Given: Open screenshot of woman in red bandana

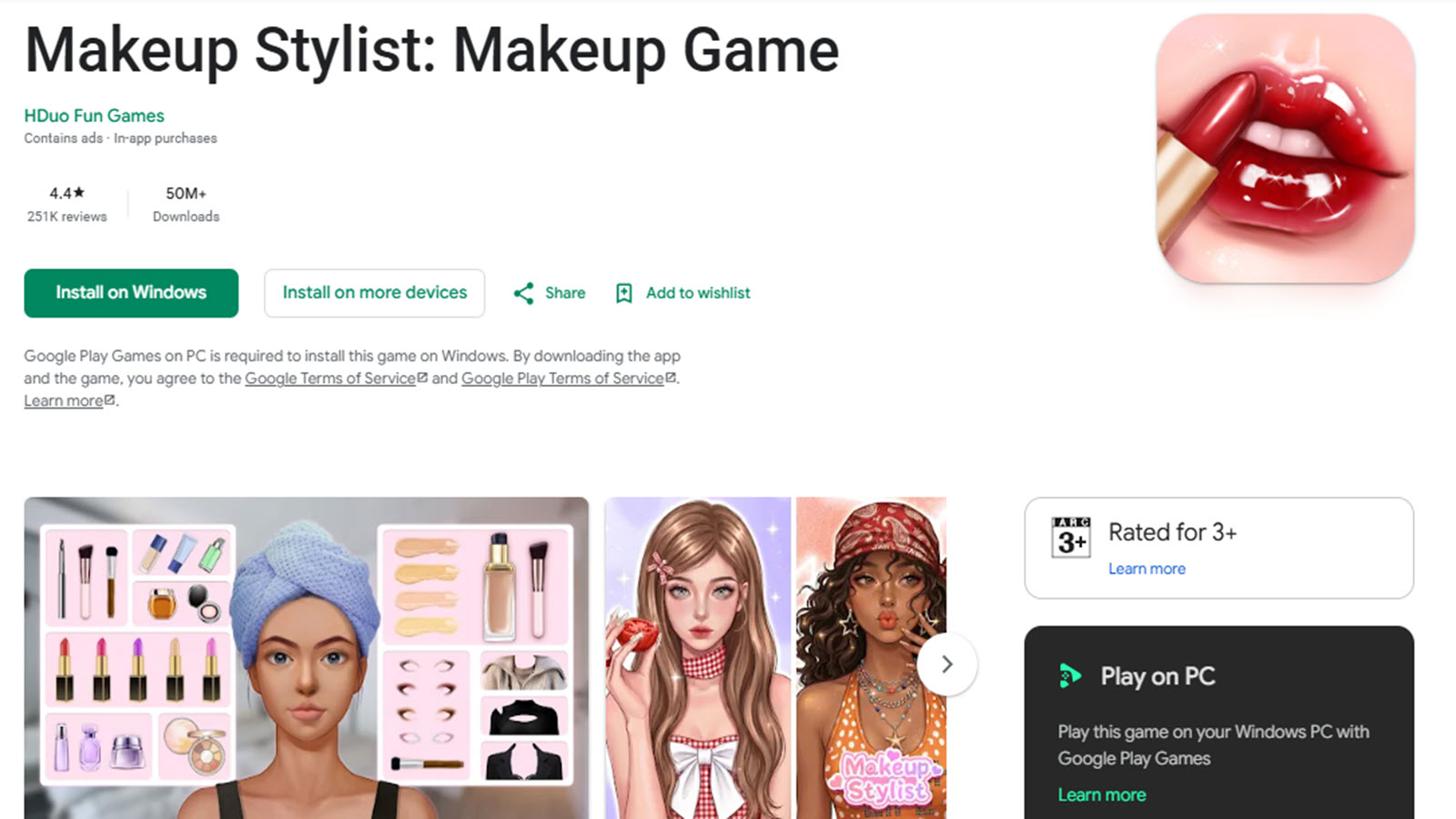Looking at the screenshot, I should 872,658.
